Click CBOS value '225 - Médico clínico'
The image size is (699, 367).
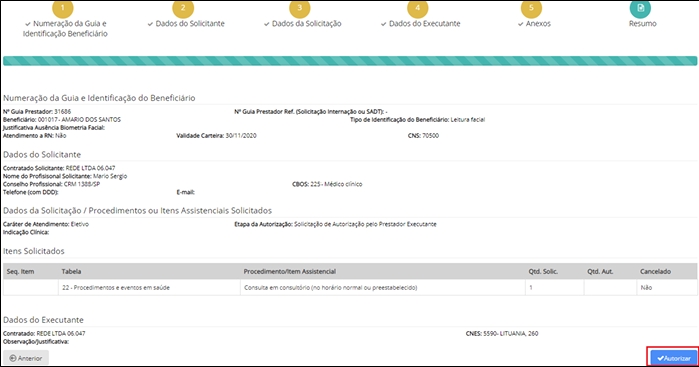coord(336,184)
